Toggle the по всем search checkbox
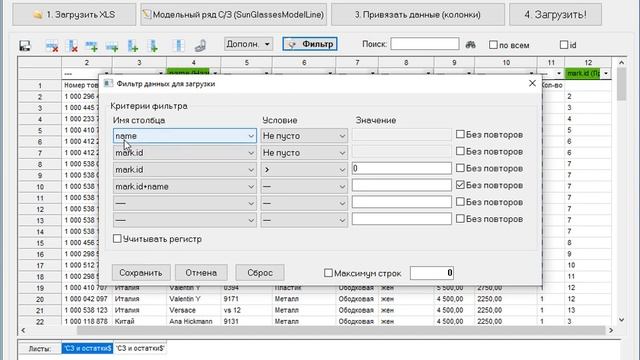This screenshot has width=640, height=360. tap(493, 44)
